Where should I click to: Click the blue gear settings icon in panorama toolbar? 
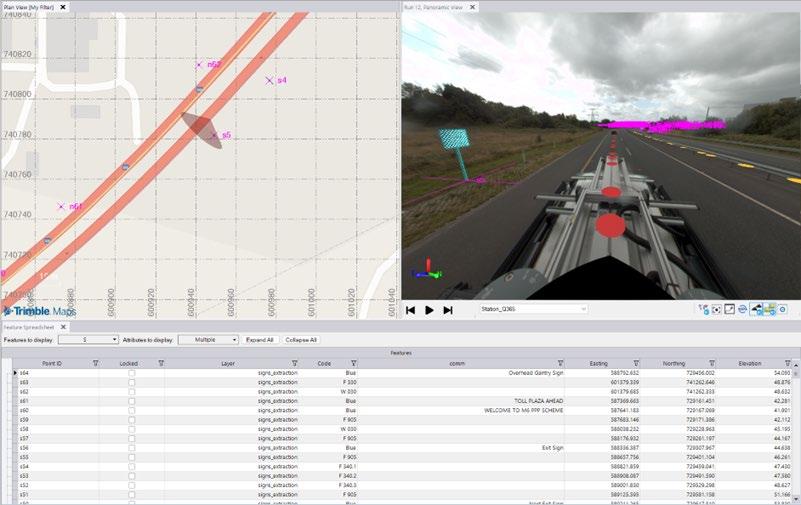coord(783,309)
